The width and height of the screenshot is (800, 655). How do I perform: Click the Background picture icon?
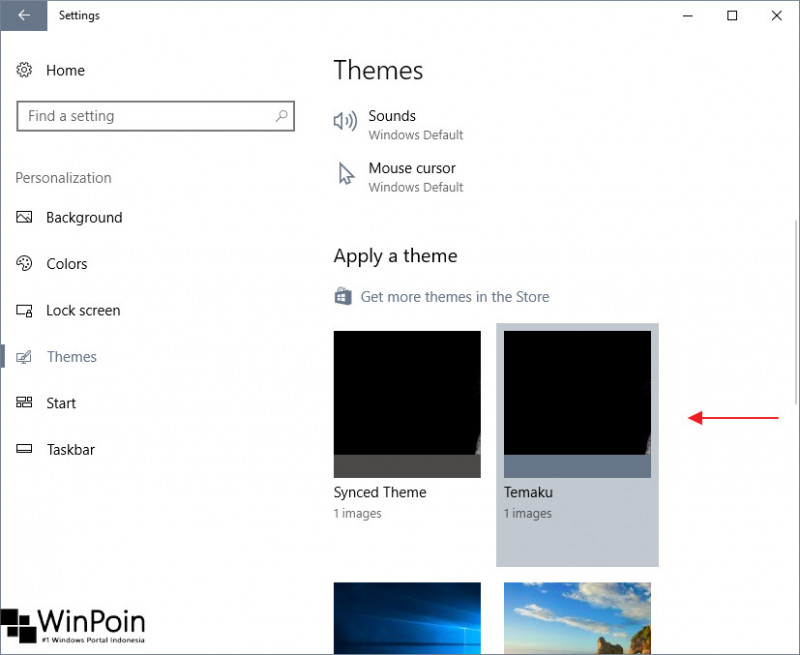[24, 217]
